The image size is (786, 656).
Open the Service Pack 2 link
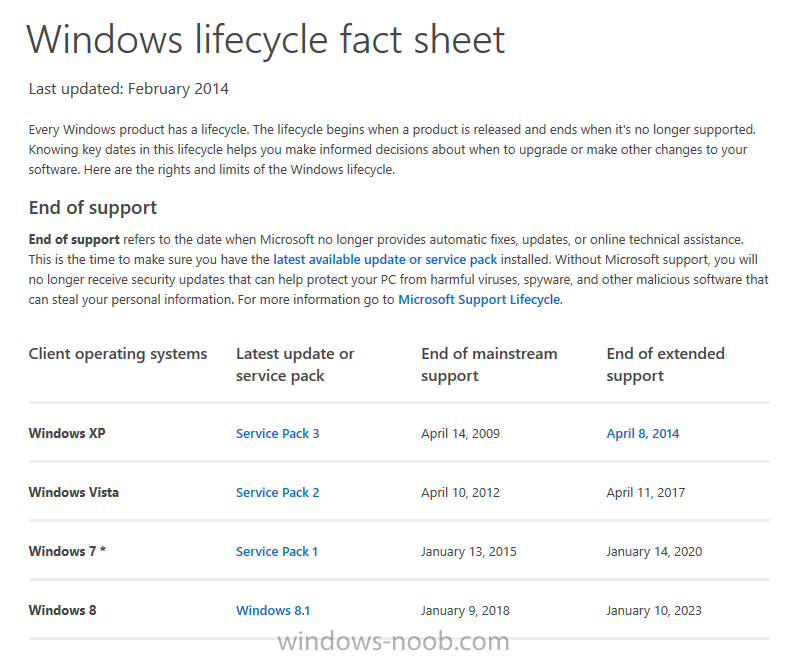point(277,493)
